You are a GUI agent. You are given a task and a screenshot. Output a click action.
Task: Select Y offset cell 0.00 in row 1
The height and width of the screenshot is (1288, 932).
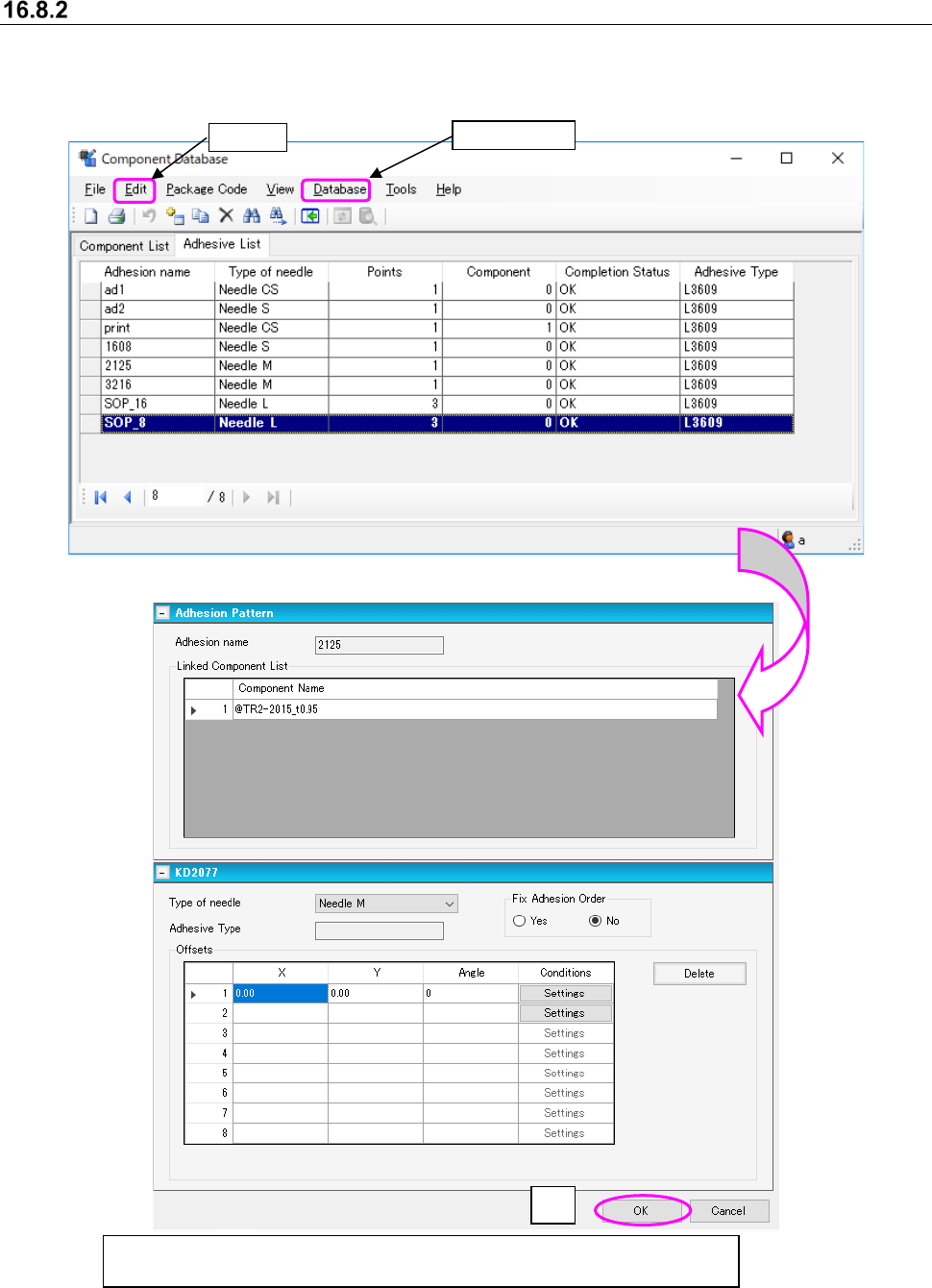pos(376,994)
